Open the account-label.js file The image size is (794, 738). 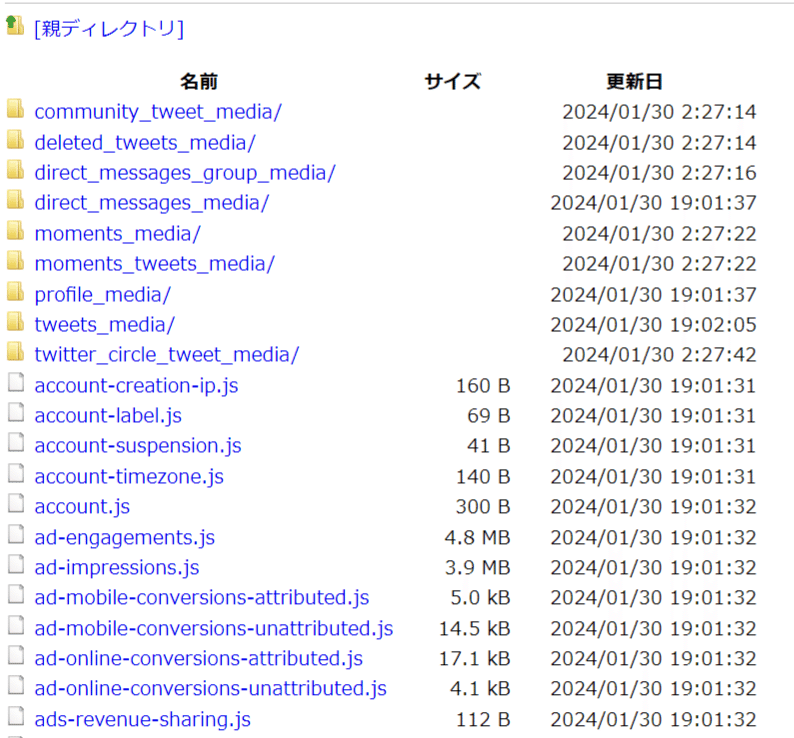pos(108,416)
